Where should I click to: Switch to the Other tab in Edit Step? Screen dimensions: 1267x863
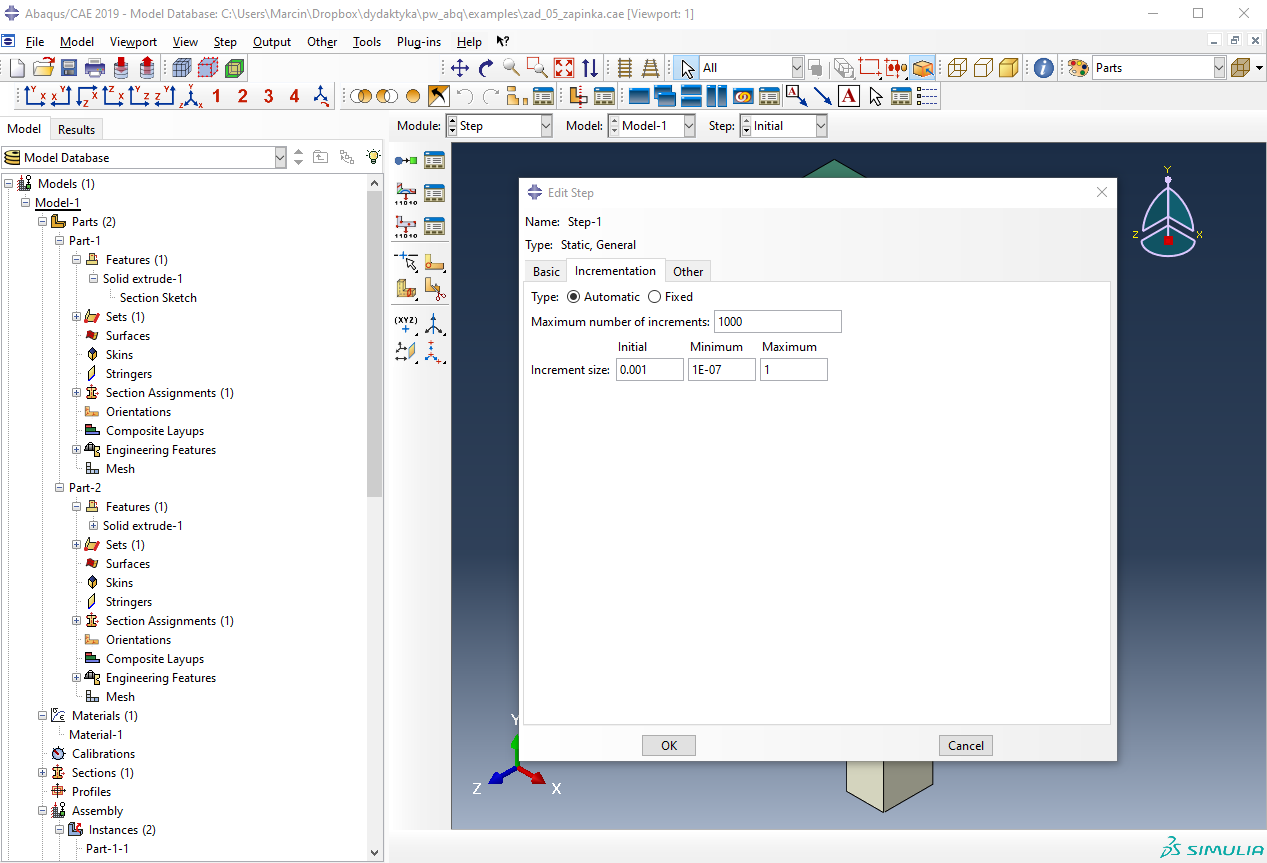click(688, 271)
